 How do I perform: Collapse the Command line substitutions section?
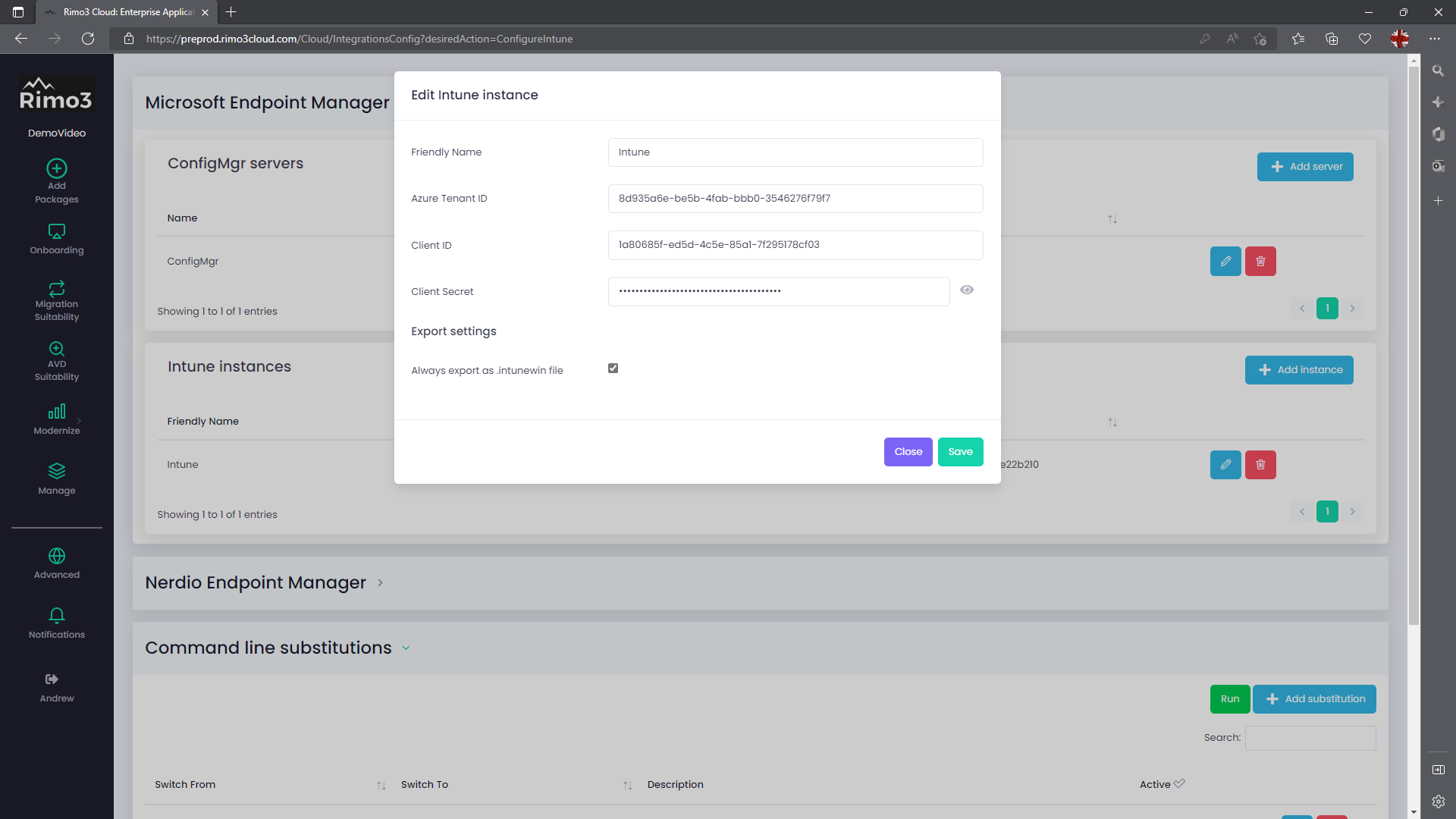(x=406, y=648)
